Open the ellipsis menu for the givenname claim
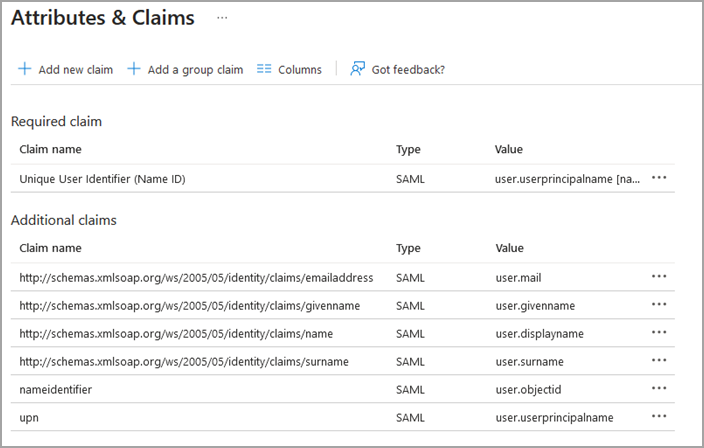 click(659, 305)
